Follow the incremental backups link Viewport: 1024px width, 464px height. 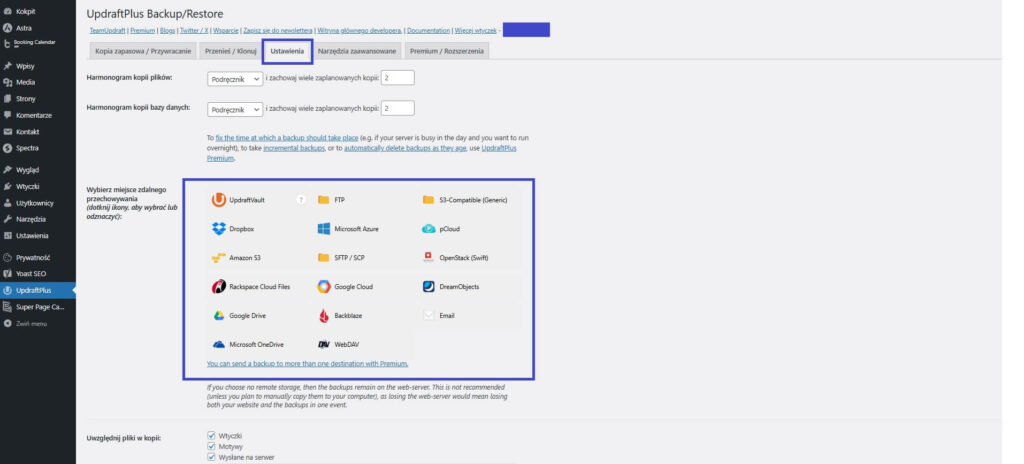[x=294, y=148]
